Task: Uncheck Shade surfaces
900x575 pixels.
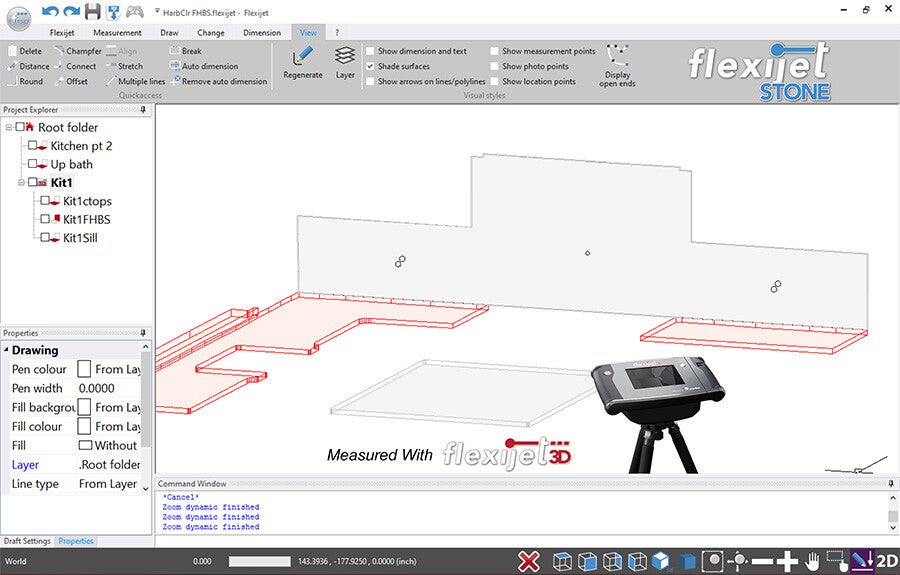Action: pyautogui.click(x=370, y=66)
